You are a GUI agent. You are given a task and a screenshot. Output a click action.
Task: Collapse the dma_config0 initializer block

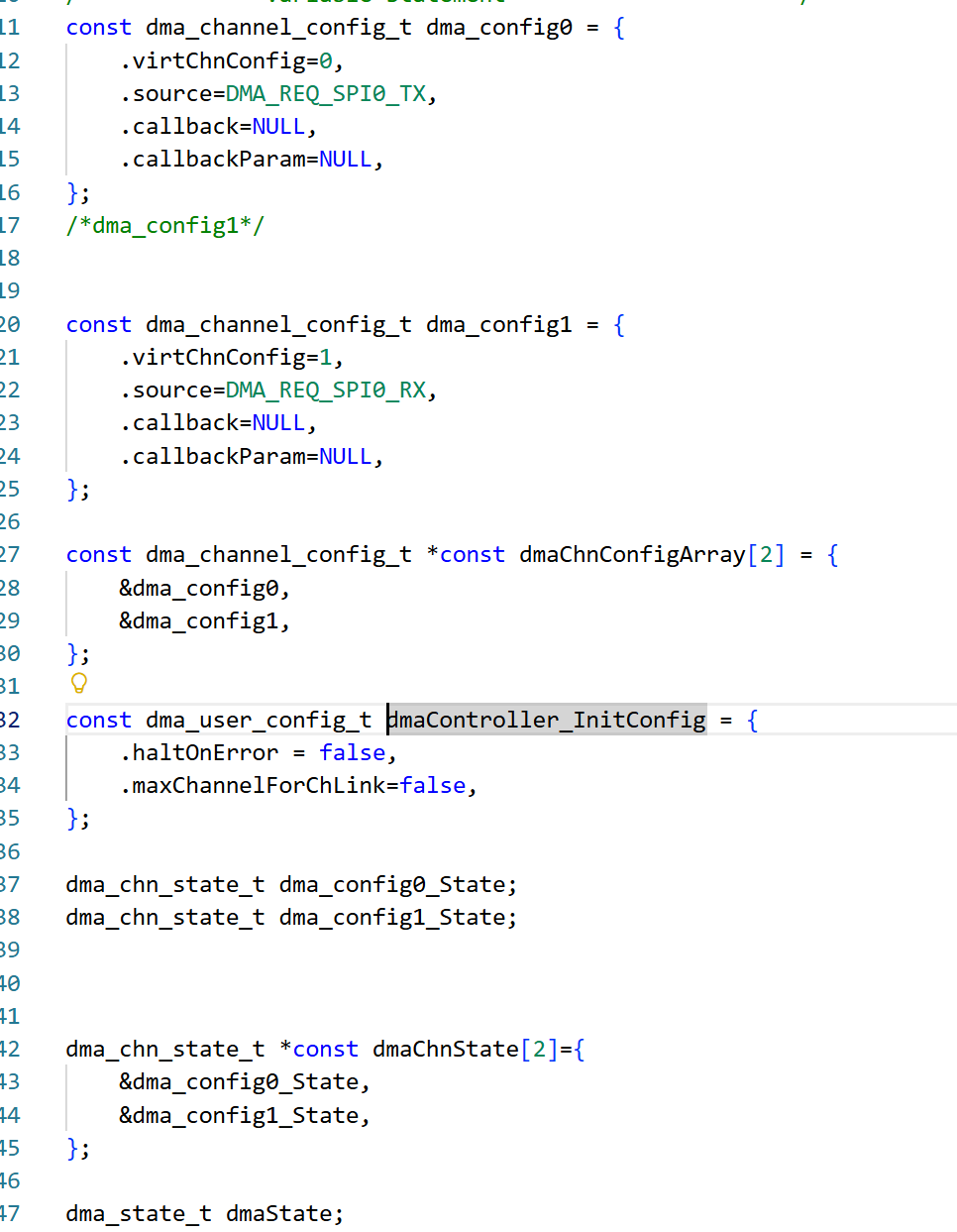click(x=49, y=27)
